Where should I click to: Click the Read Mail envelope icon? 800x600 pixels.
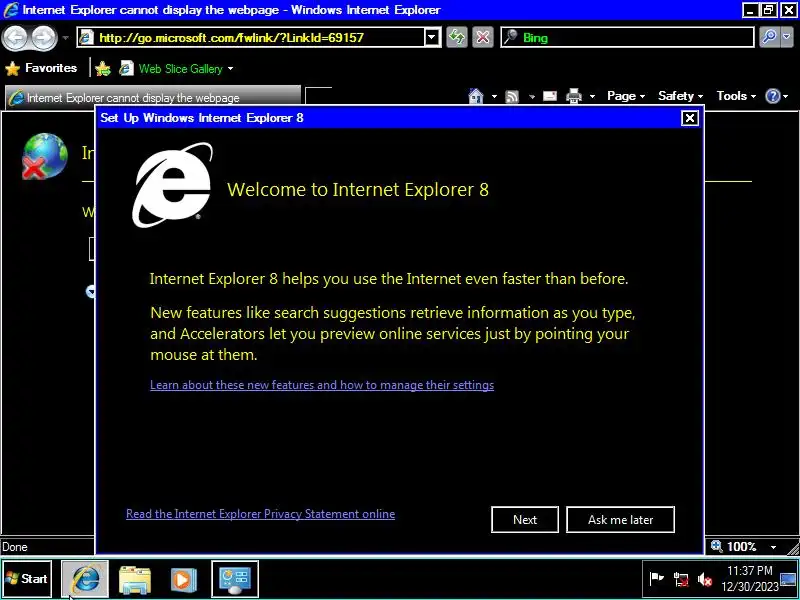[549, 96]
